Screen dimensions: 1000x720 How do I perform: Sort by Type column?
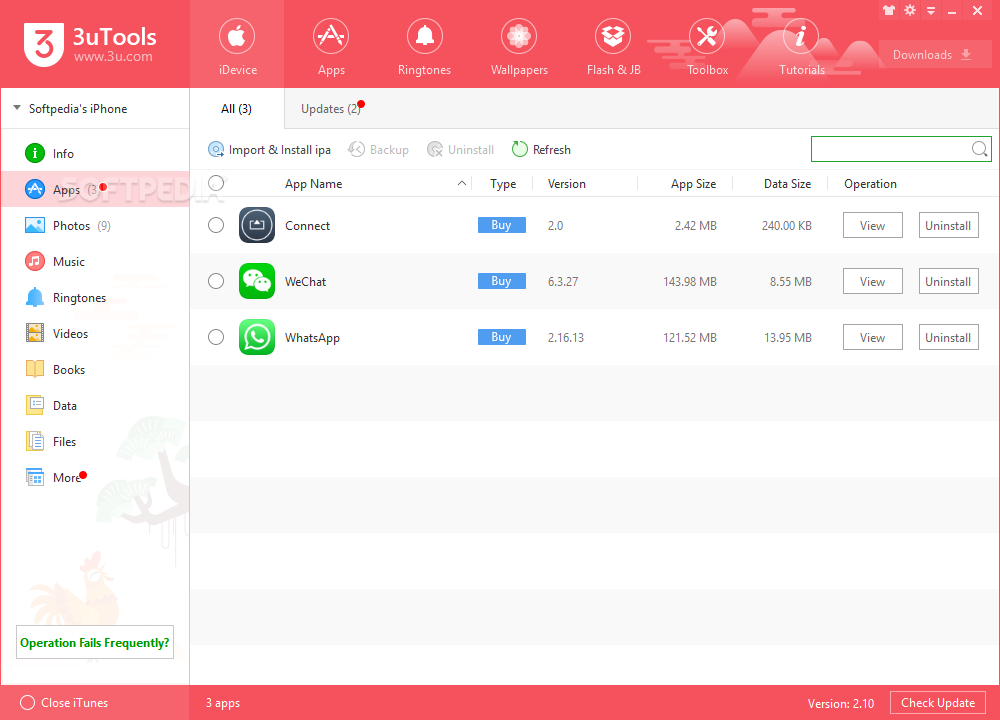point(503,184)
